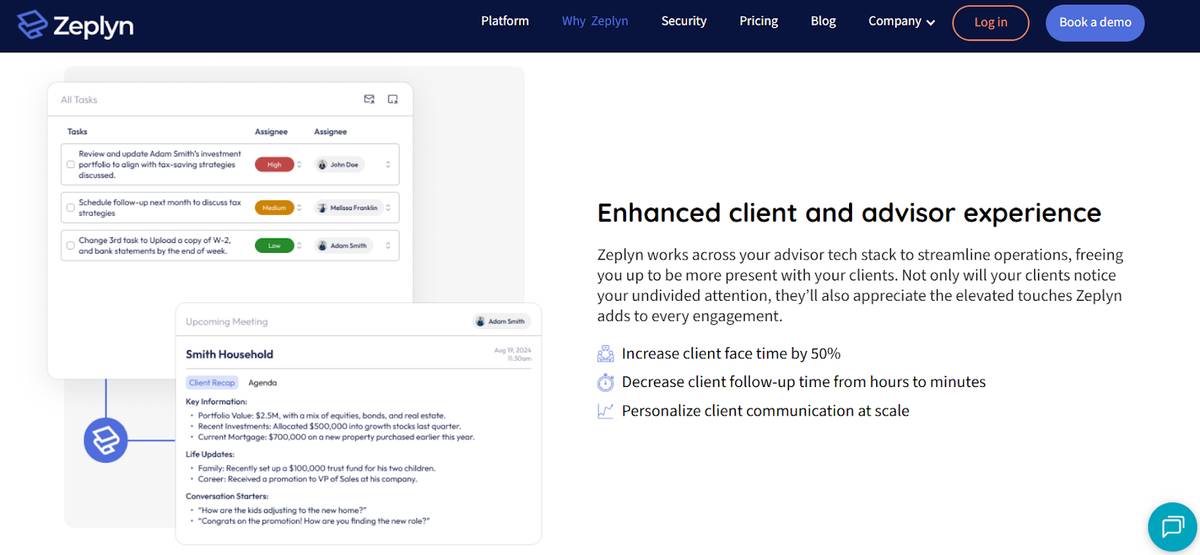
Task: Click the mail icon in All Tasks
Action: pyautogui.click(x=369, y=99)
